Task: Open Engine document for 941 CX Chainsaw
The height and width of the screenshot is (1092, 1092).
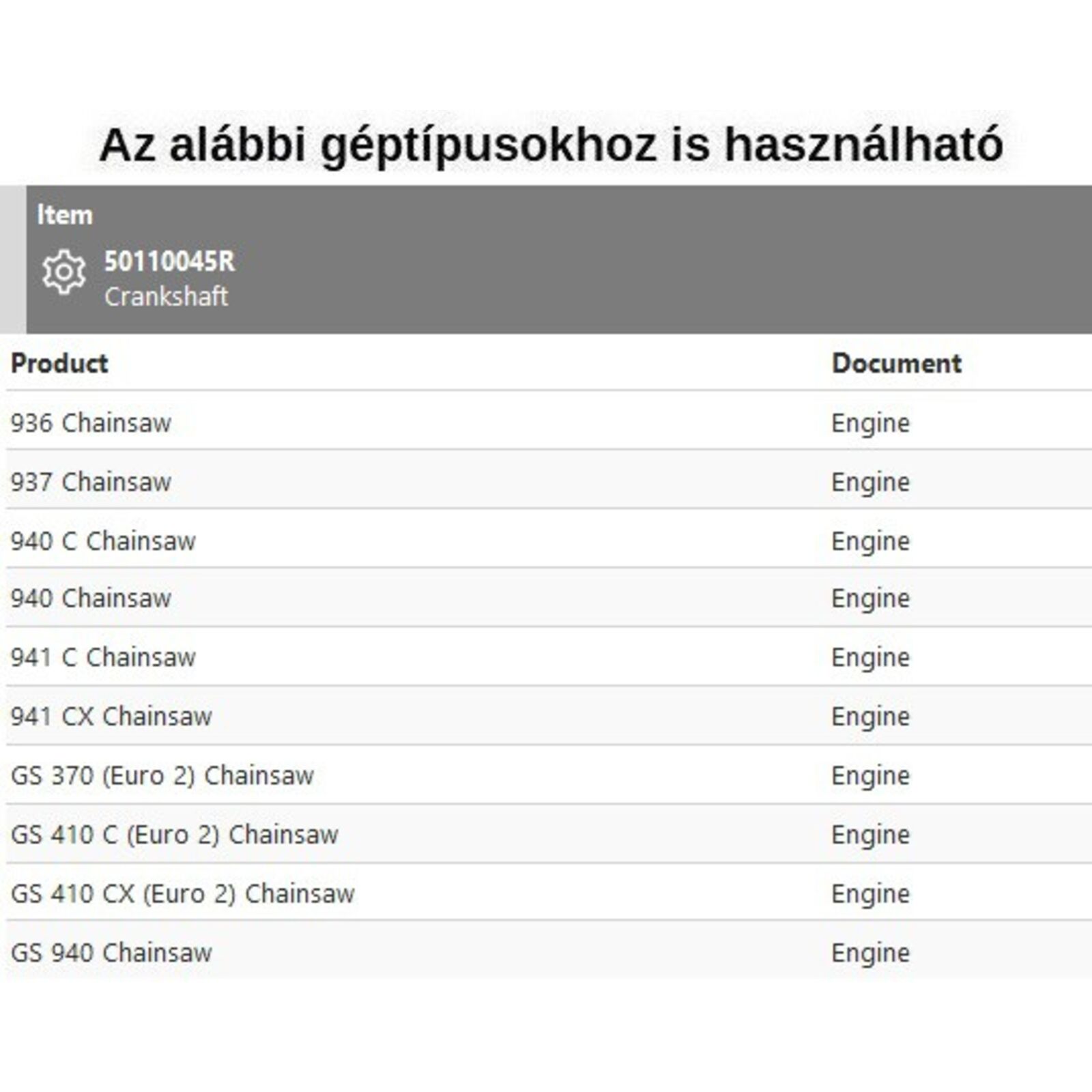Action: click(x=870, y=717)
